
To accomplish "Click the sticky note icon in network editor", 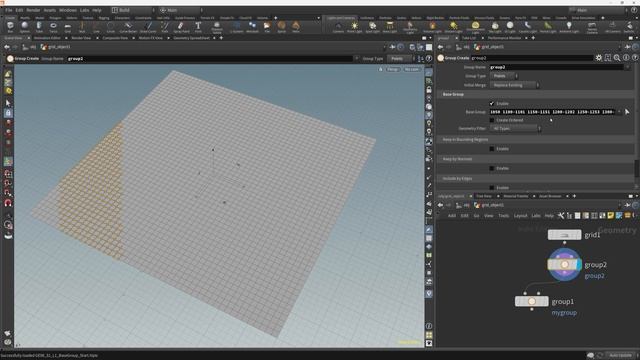I will (611, 216).
